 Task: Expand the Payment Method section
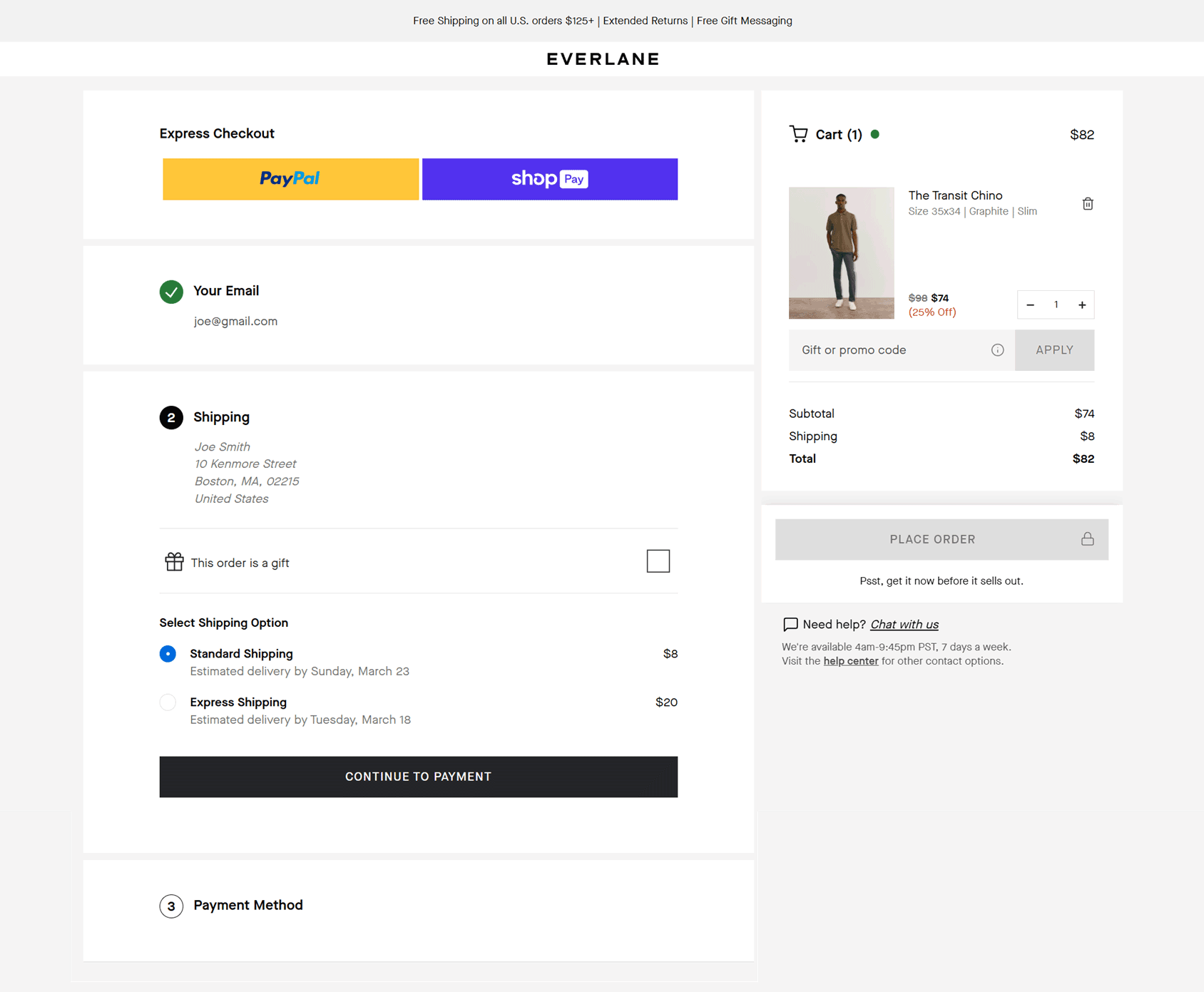(248, 905)
